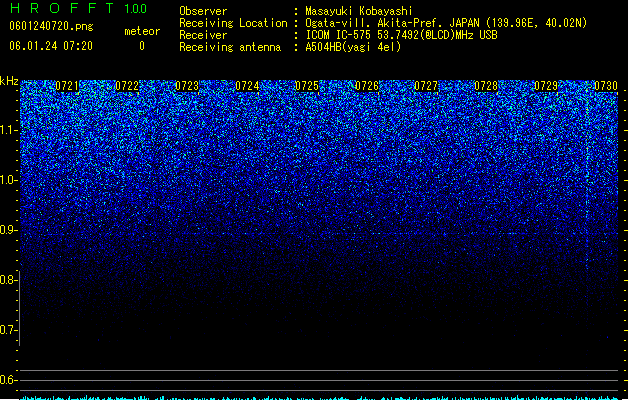
Task: Click the 0721 time marker
Action: (67, 86)
